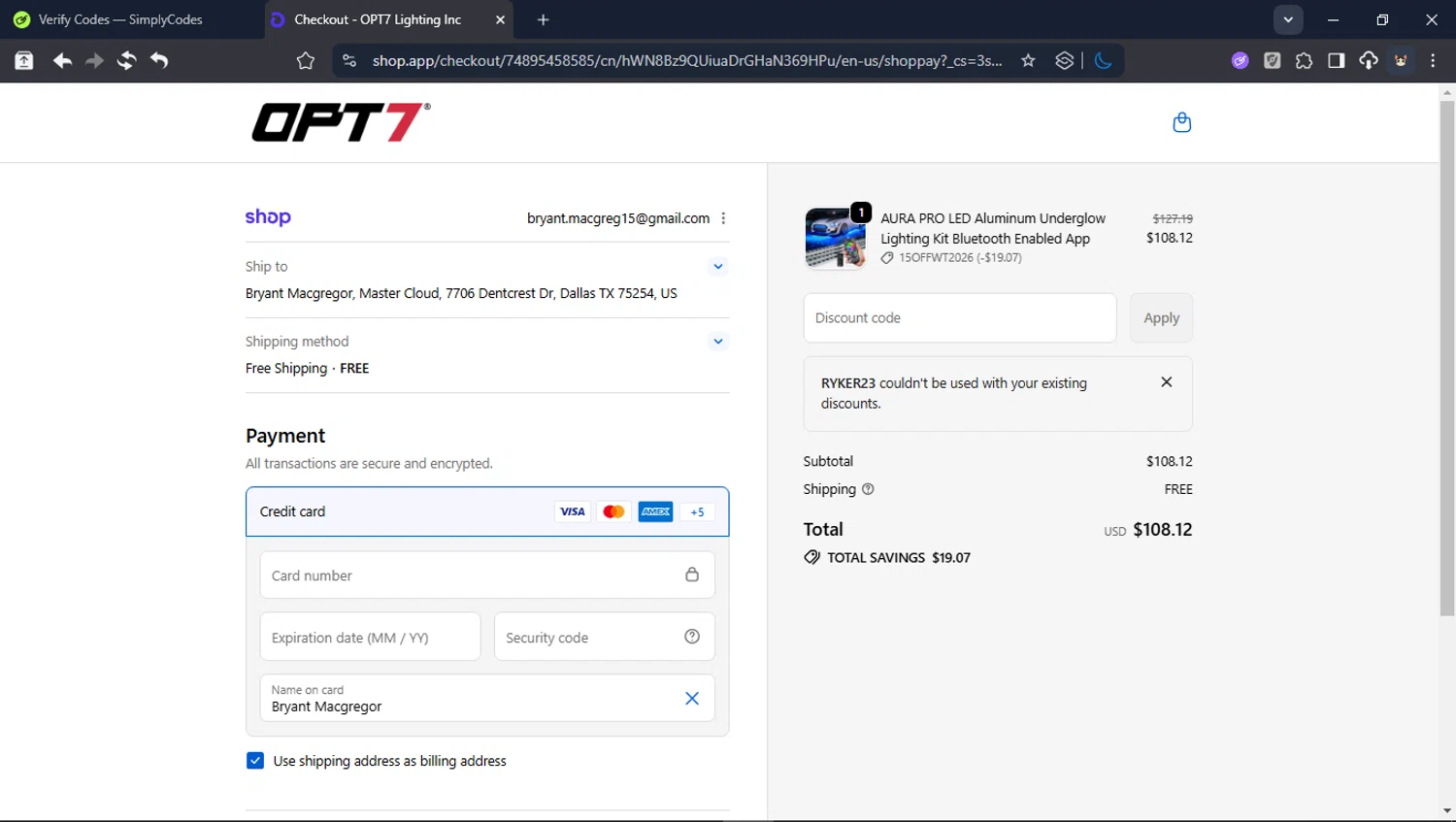This screenshot has height=822, width=1456.
Task: Click the address bar URL
Action: click(686, 61)
